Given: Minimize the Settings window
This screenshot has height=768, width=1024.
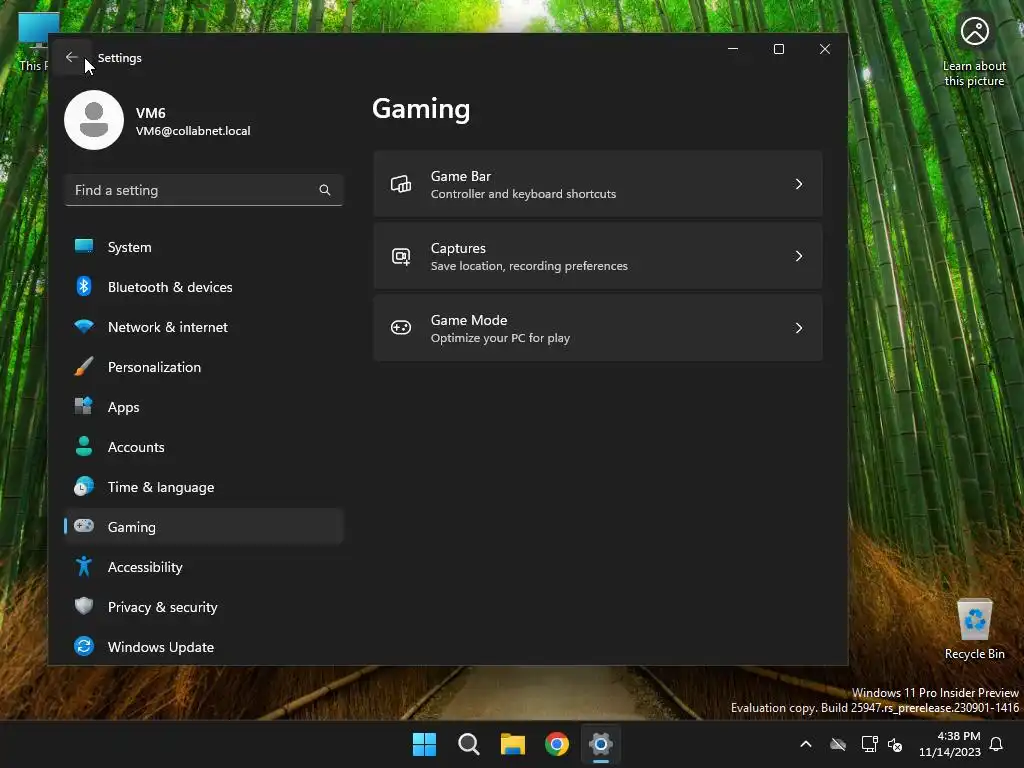Looking at the screenshot, I should pos(733,49).
